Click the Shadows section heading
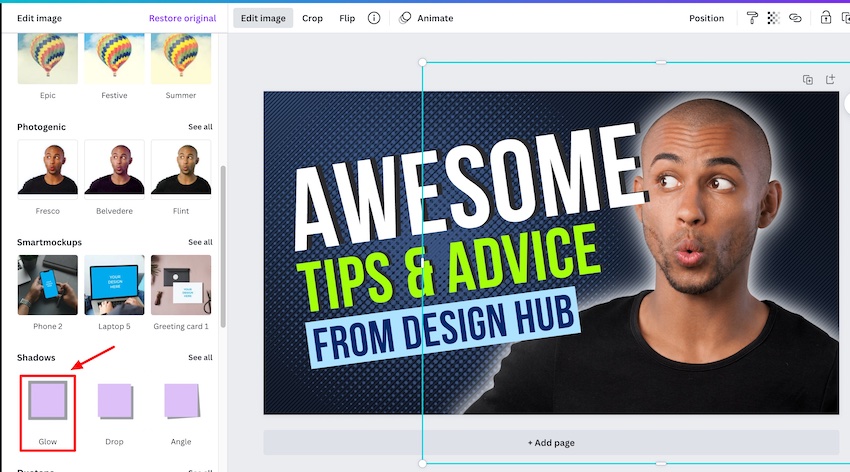The height and width of the screenshot is (472, 850). tap(36, 358)
